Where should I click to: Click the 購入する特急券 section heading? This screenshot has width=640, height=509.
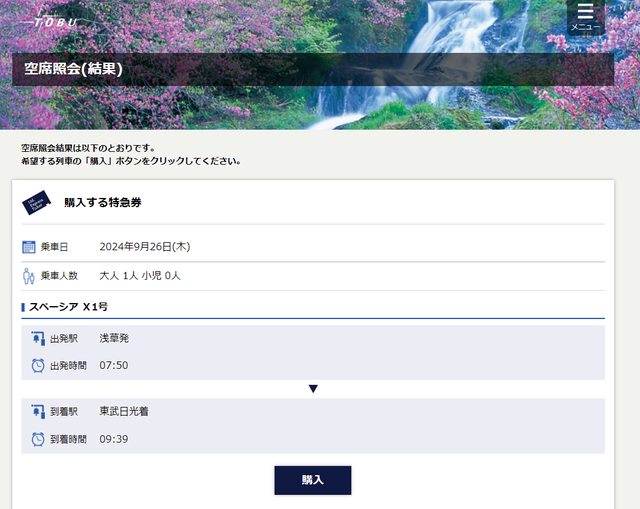(103, 203)
